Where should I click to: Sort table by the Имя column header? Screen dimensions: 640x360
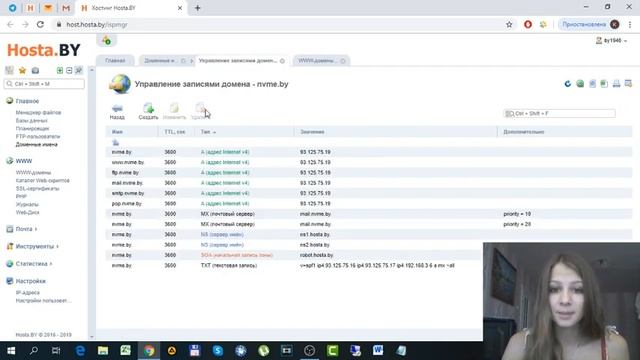click(x=117, y=132)
